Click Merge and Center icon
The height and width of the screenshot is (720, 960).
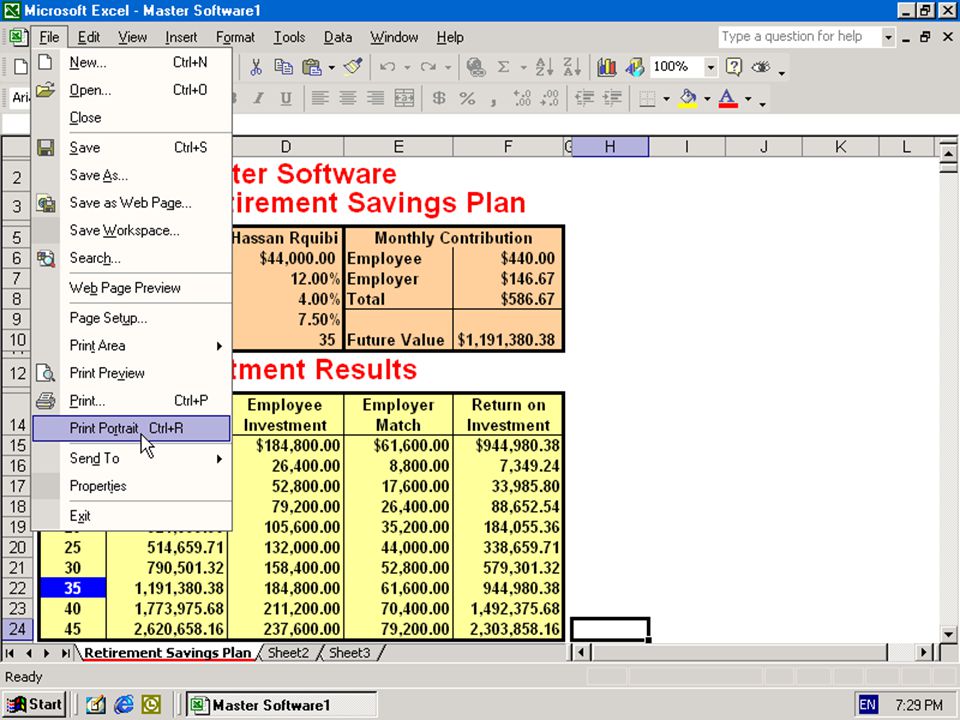(404, 98)
